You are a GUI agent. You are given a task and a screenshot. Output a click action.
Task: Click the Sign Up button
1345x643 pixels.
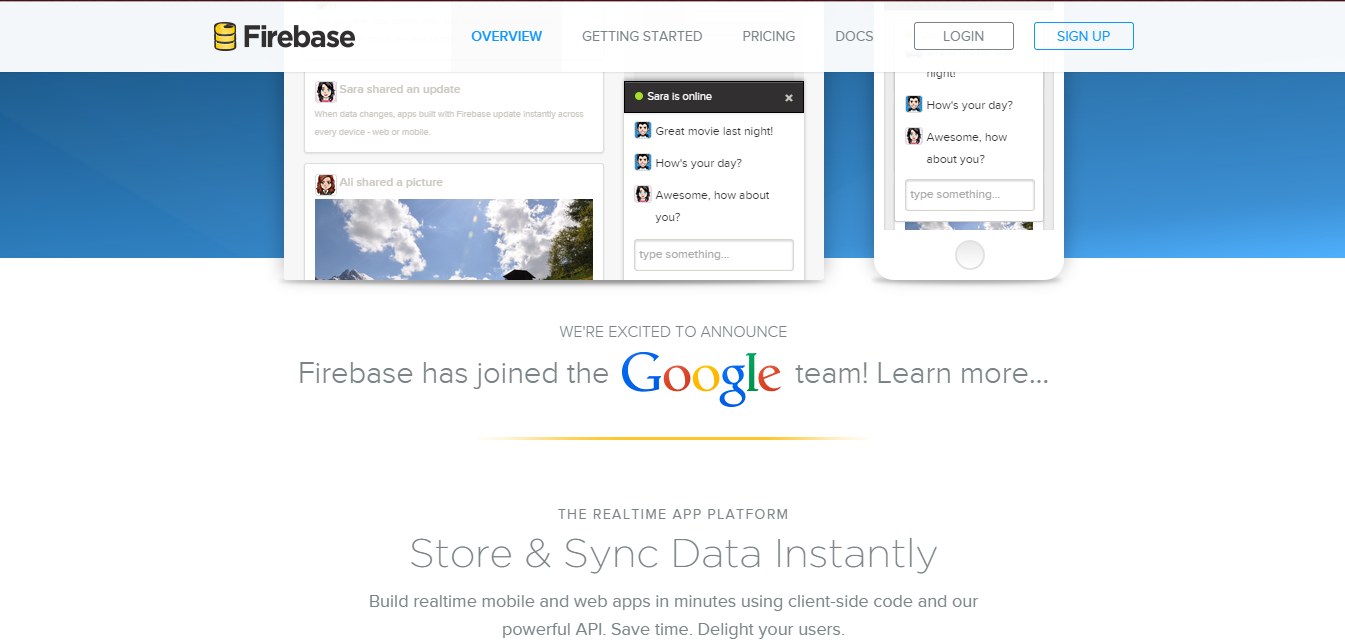coord(1083,36)
